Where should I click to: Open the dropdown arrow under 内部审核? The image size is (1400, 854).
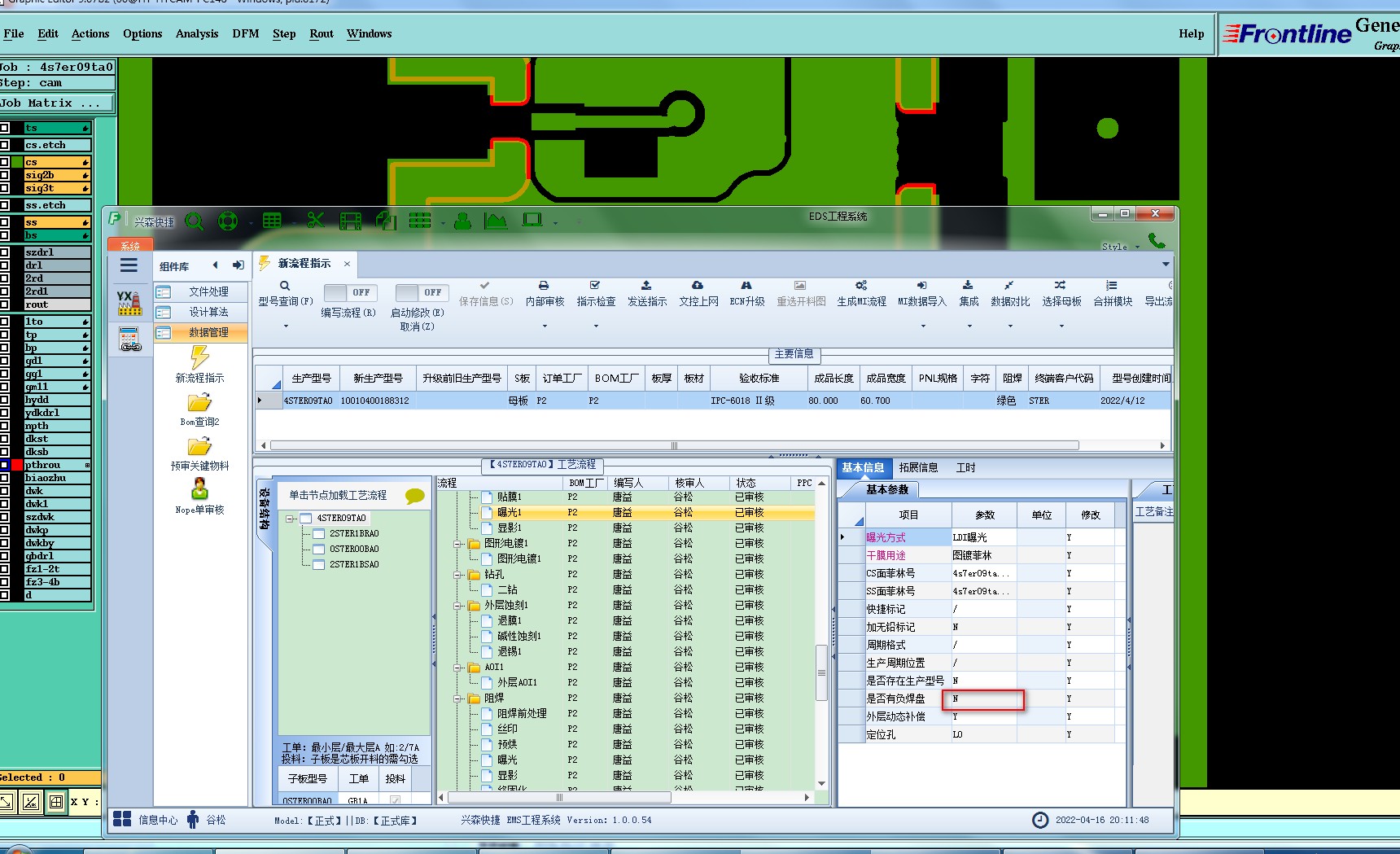point(545,326)
